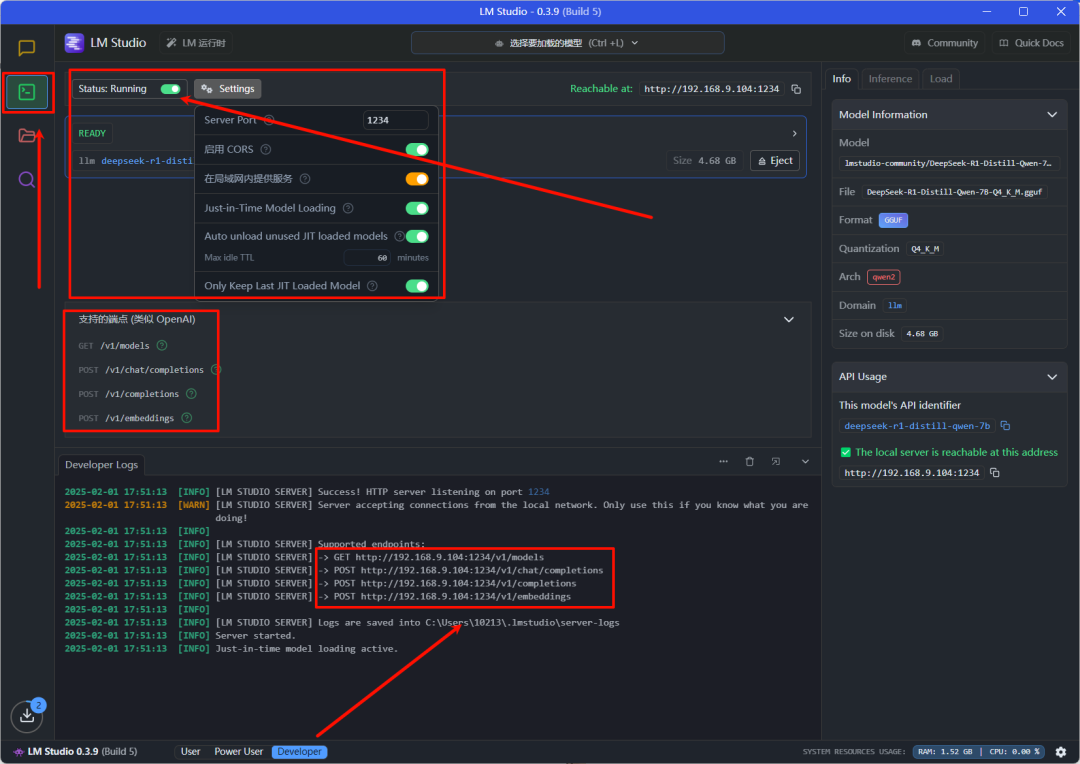1080x764 pixels.
Task: Toggle the local server reachable checkbox
Action: pos(846,453)
